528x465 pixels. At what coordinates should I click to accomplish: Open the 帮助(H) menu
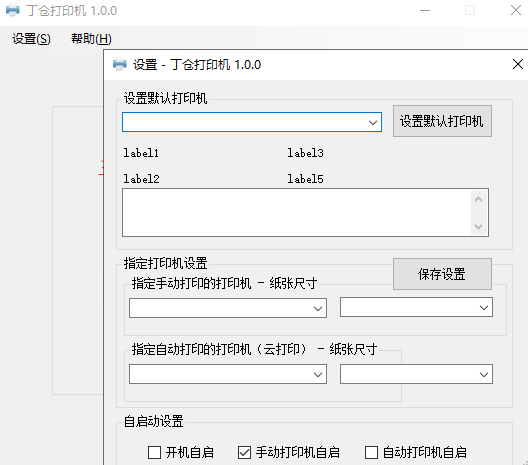(91, 39)
